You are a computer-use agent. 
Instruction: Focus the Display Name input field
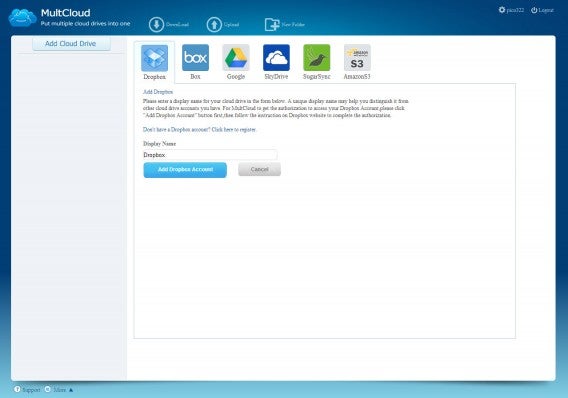click(210, 155)
